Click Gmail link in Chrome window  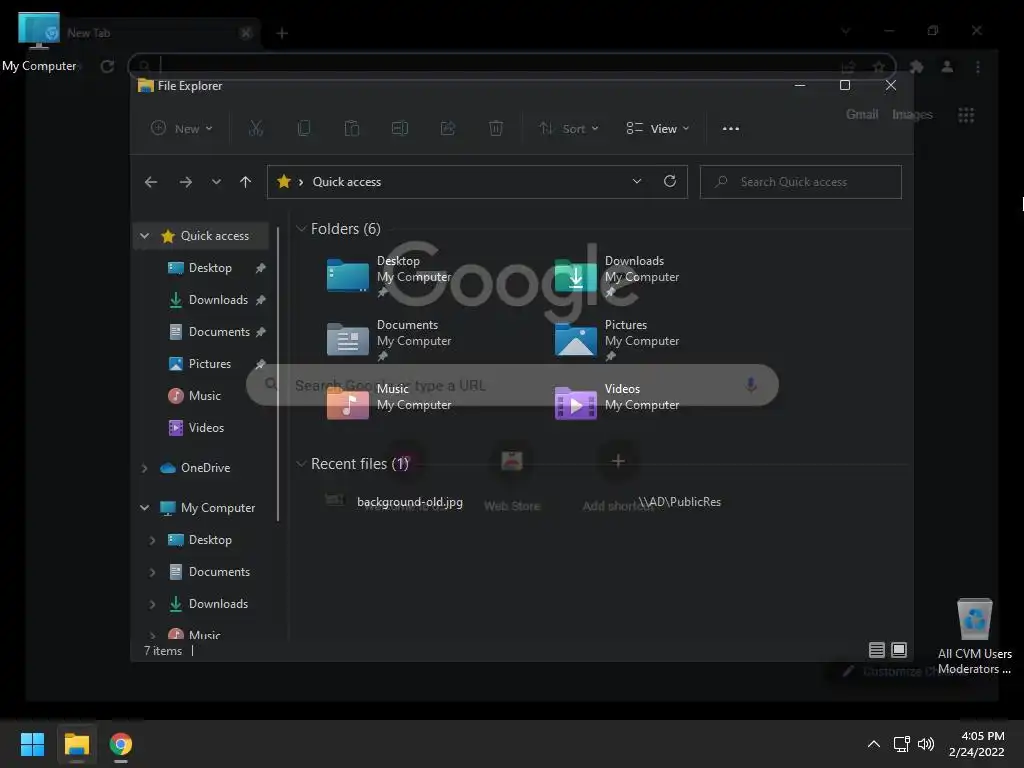point(862,114)
